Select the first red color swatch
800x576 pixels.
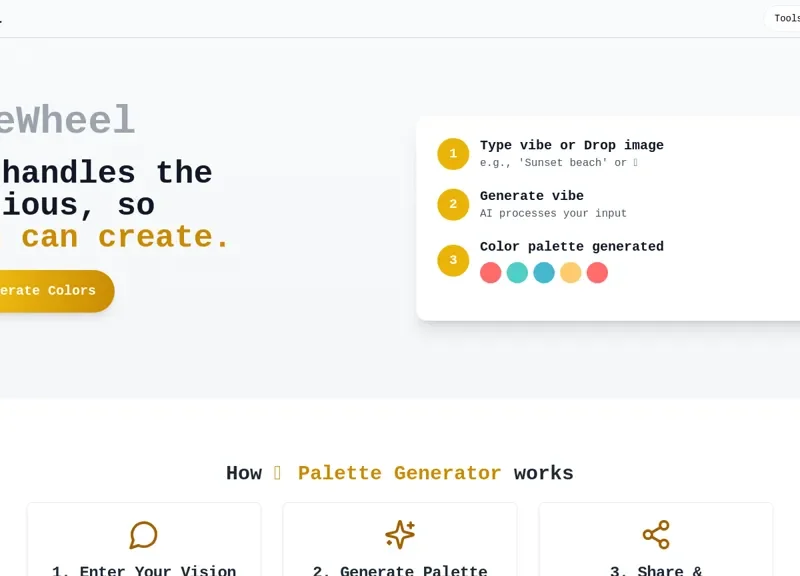[x=491, y=271]
